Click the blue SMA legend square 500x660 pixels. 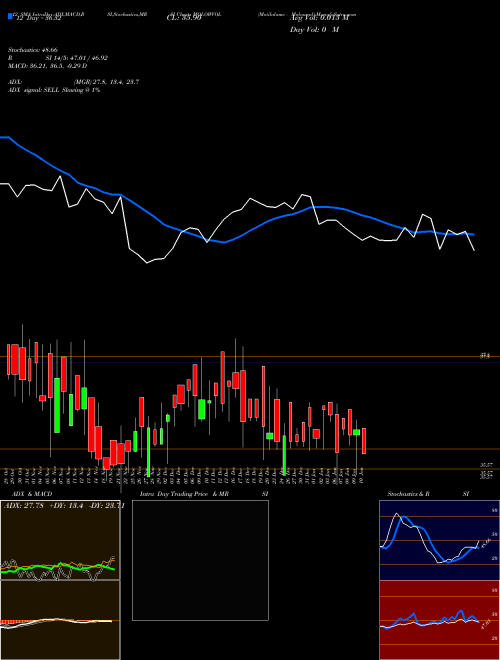pos(10,16)
